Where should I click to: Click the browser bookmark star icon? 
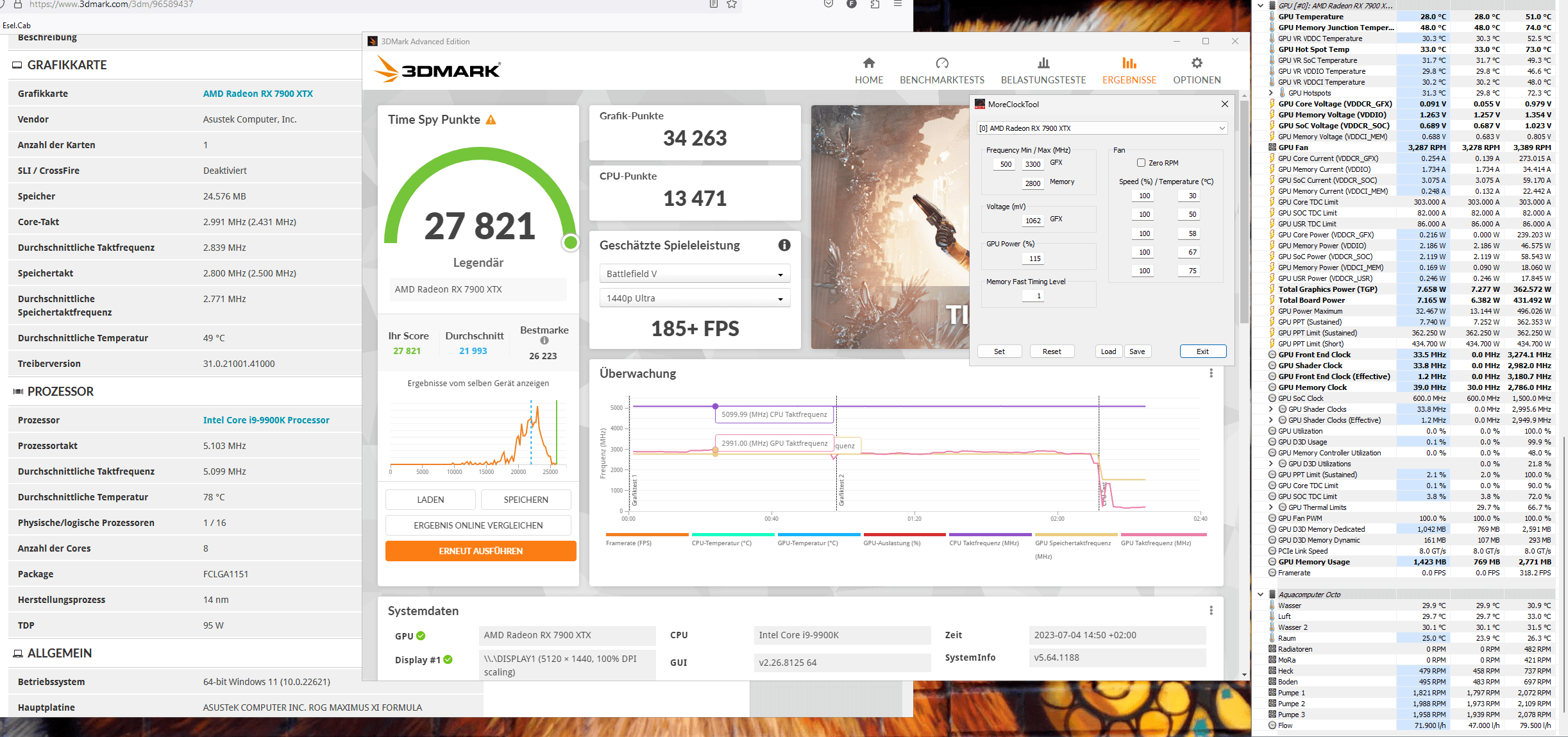coord(732,4)
